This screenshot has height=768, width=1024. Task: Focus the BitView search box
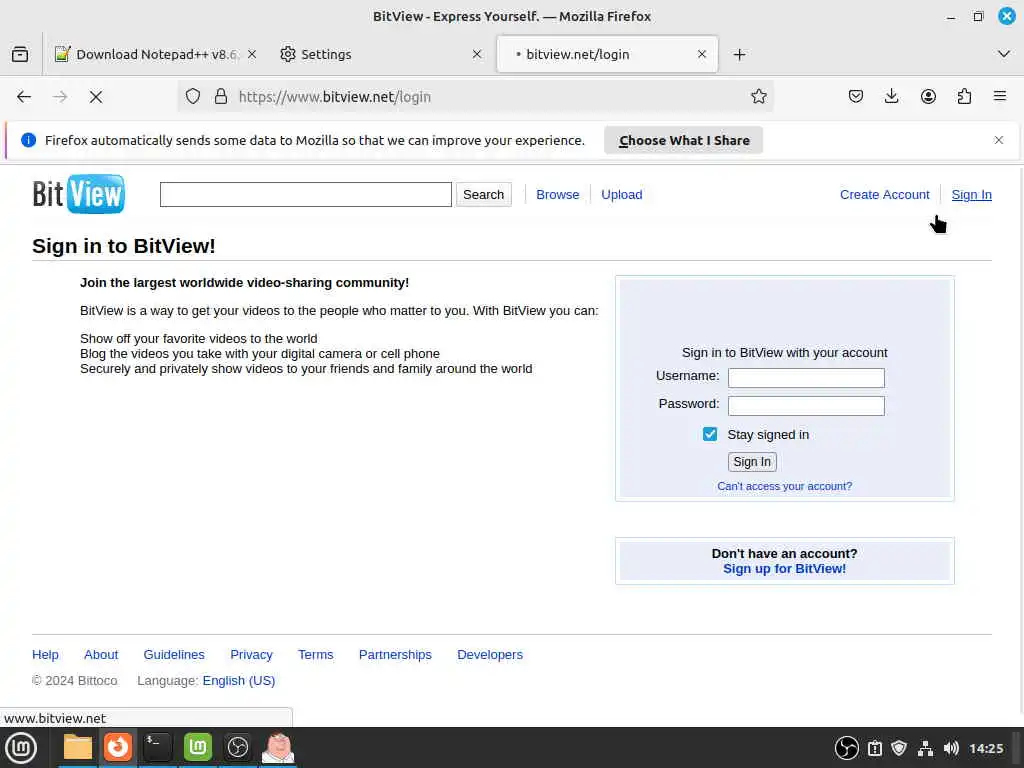306,195
